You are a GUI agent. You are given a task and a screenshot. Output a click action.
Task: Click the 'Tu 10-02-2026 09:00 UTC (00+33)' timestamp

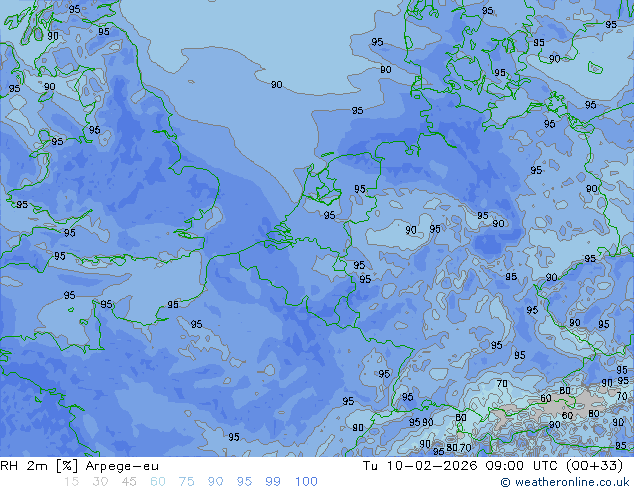[493, 466]
